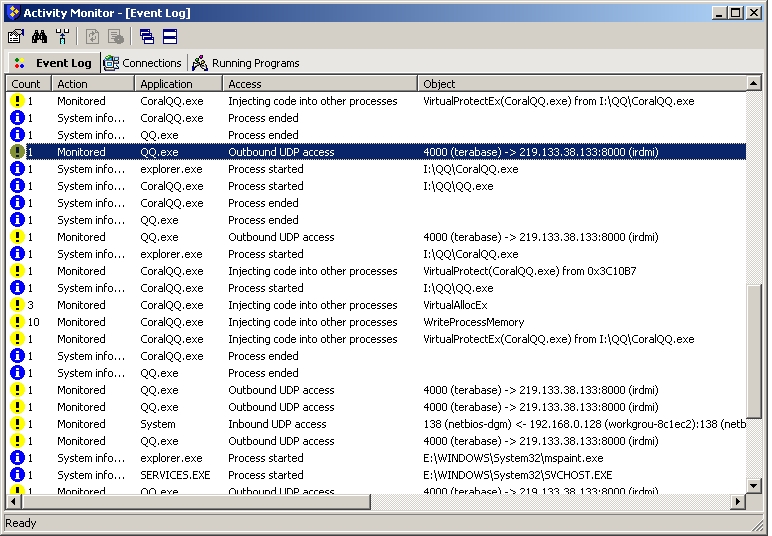The height and width of the screenshot is (536, 772).
Task: Click 'Process started' in SVCHOST.EXE row
Action: 266,475
